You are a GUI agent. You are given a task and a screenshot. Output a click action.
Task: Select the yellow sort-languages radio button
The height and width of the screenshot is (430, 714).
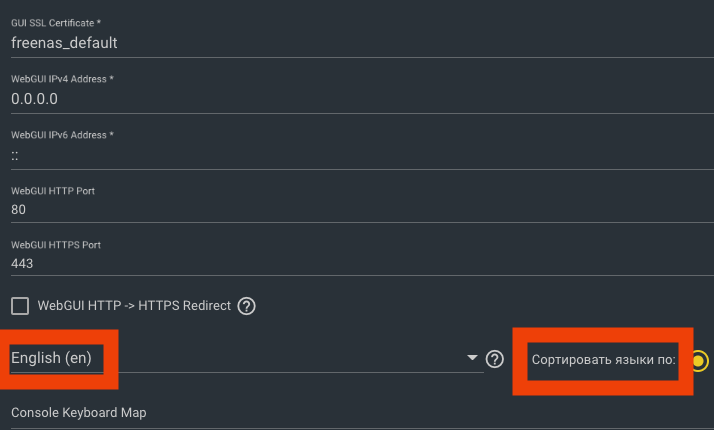pos(699,361)
